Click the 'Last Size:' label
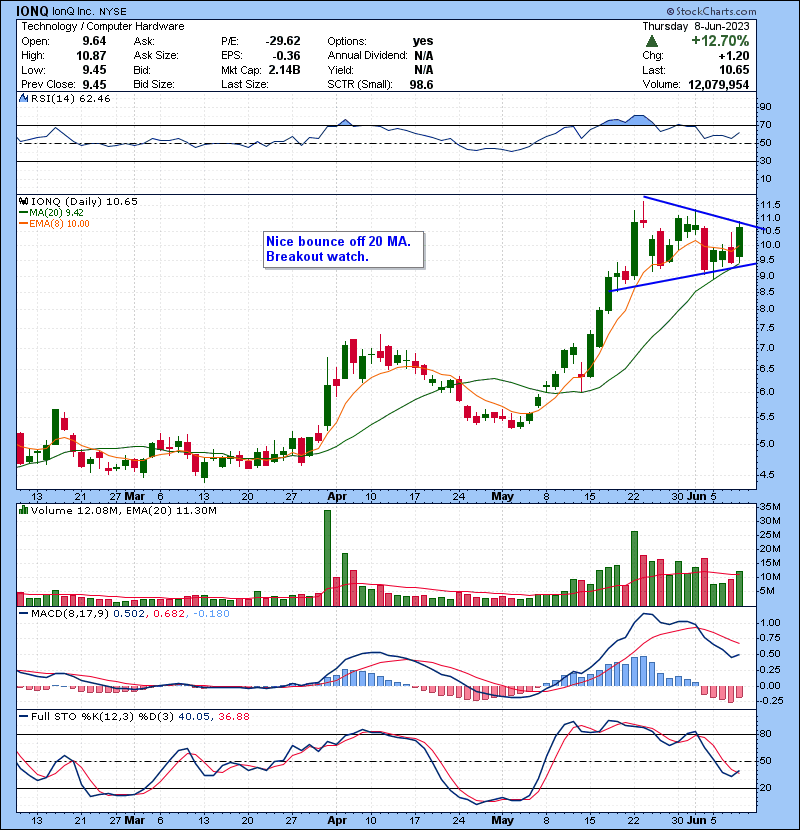 point(245,84)
